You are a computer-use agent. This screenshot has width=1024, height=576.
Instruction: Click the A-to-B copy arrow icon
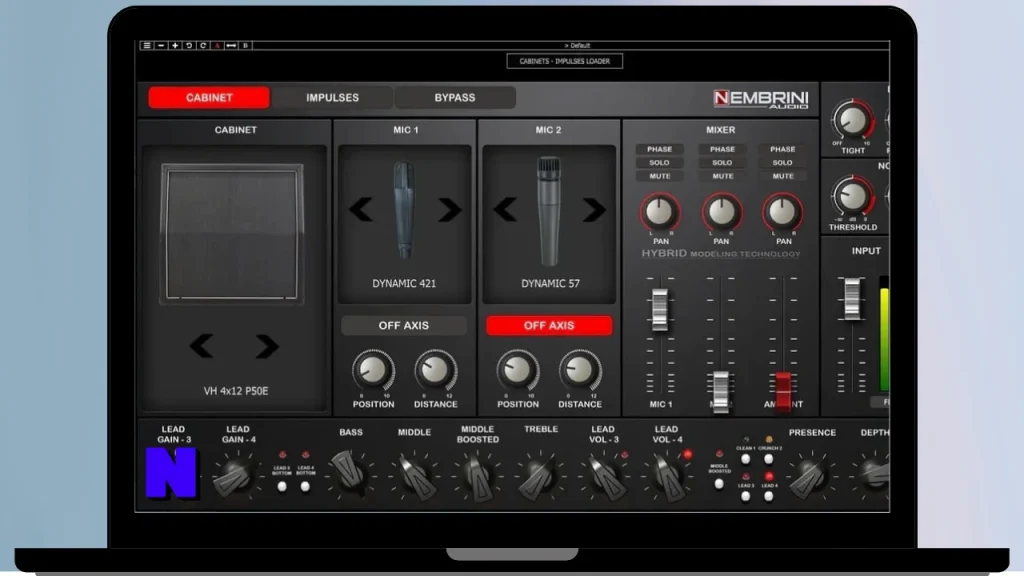pyautogui.click(x=231, y=46)
